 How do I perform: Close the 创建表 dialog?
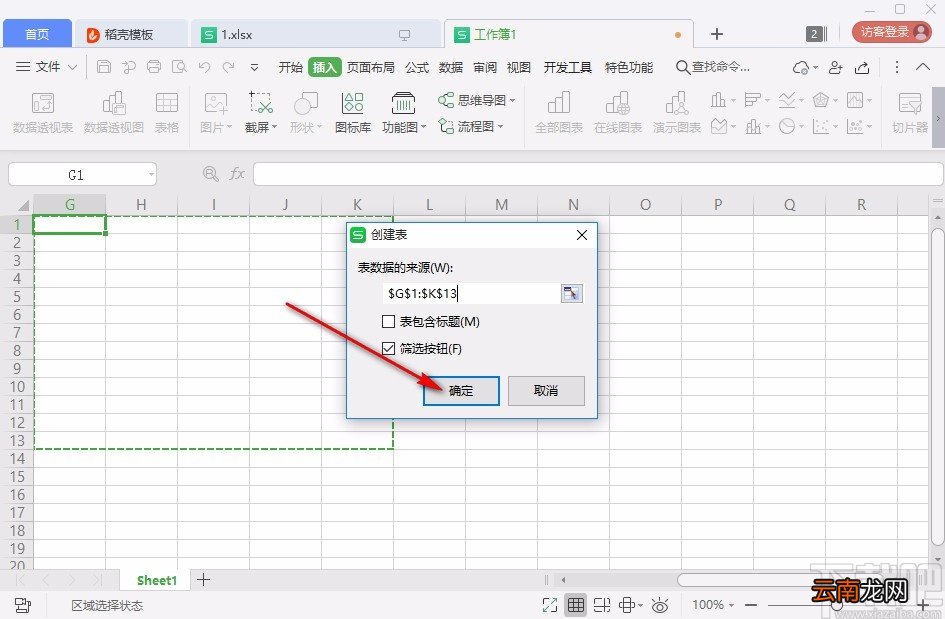click(582, 235)
